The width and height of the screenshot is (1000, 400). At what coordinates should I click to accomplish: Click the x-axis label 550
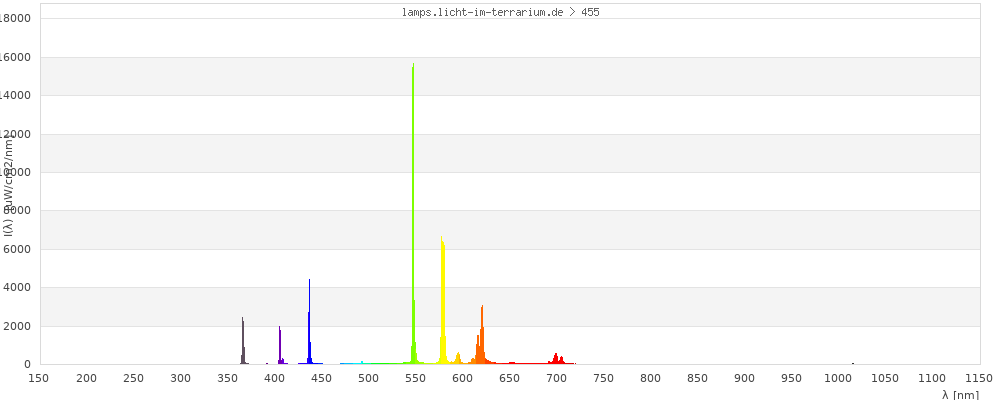[x=415, y=378]
